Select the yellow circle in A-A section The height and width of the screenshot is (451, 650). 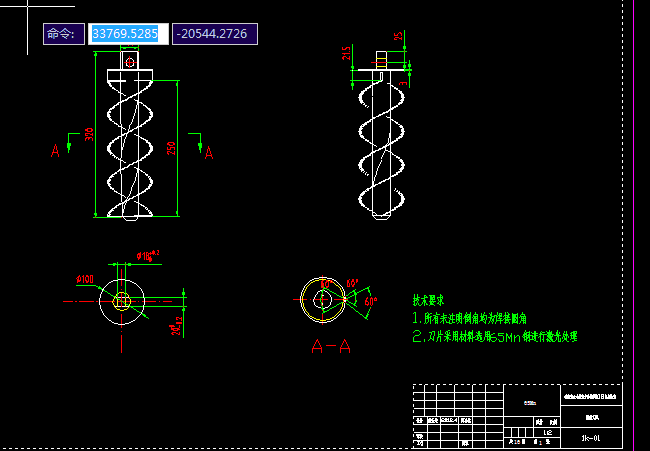pyautogui.click(x=323, y=300)
